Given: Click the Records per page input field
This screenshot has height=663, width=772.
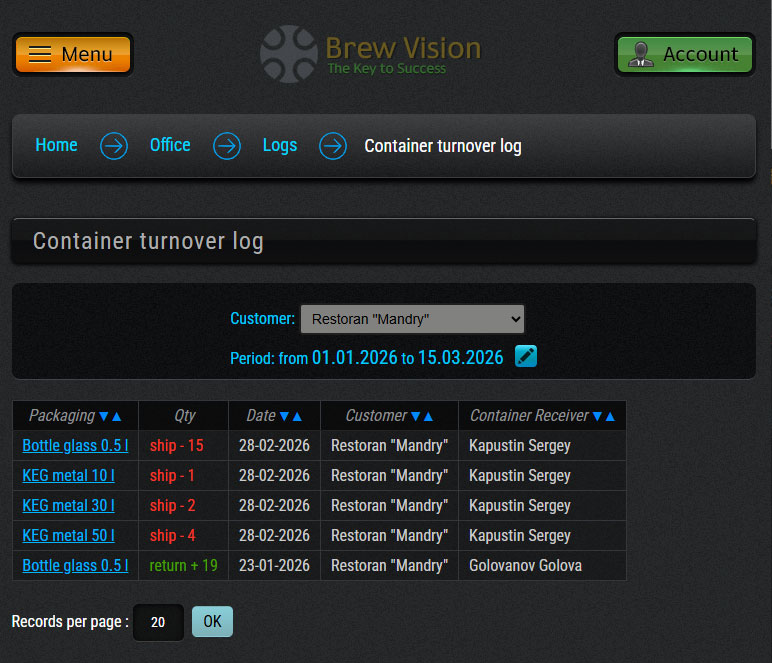Looking at the screenshot, I should [158, 622].
